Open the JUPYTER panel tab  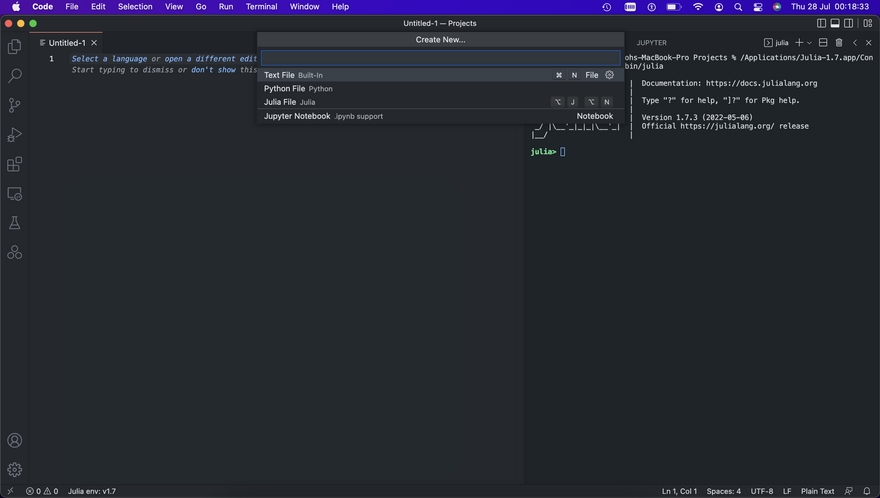coord(652,43)
